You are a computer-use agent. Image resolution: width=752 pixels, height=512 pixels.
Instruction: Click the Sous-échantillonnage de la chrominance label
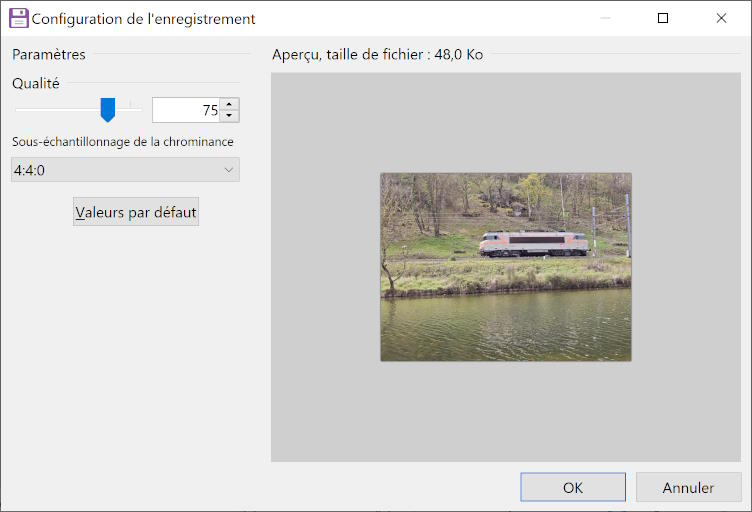click(x=123, y=142)
